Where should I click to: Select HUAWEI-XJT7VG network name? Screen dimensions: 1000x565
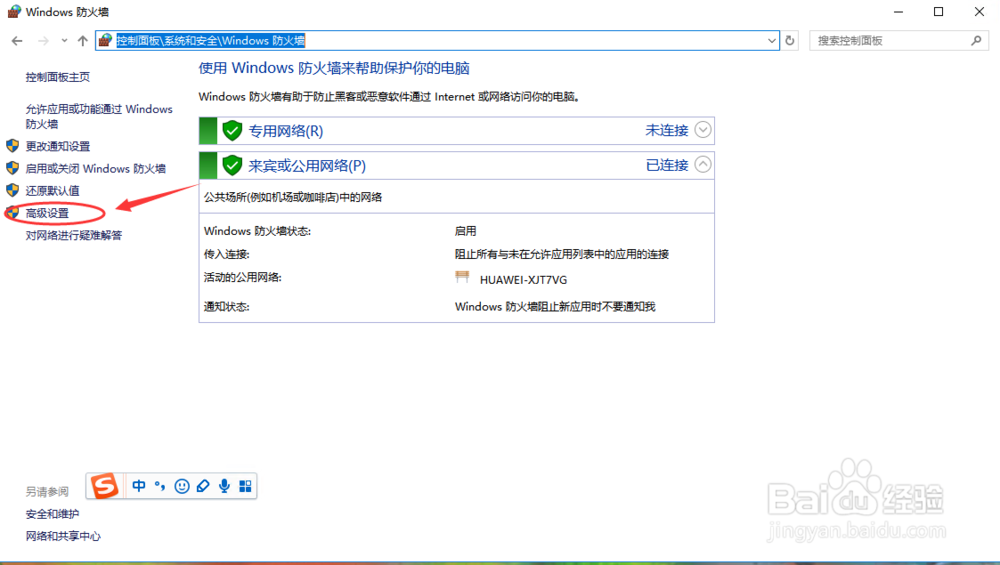(x=523, y=280)
